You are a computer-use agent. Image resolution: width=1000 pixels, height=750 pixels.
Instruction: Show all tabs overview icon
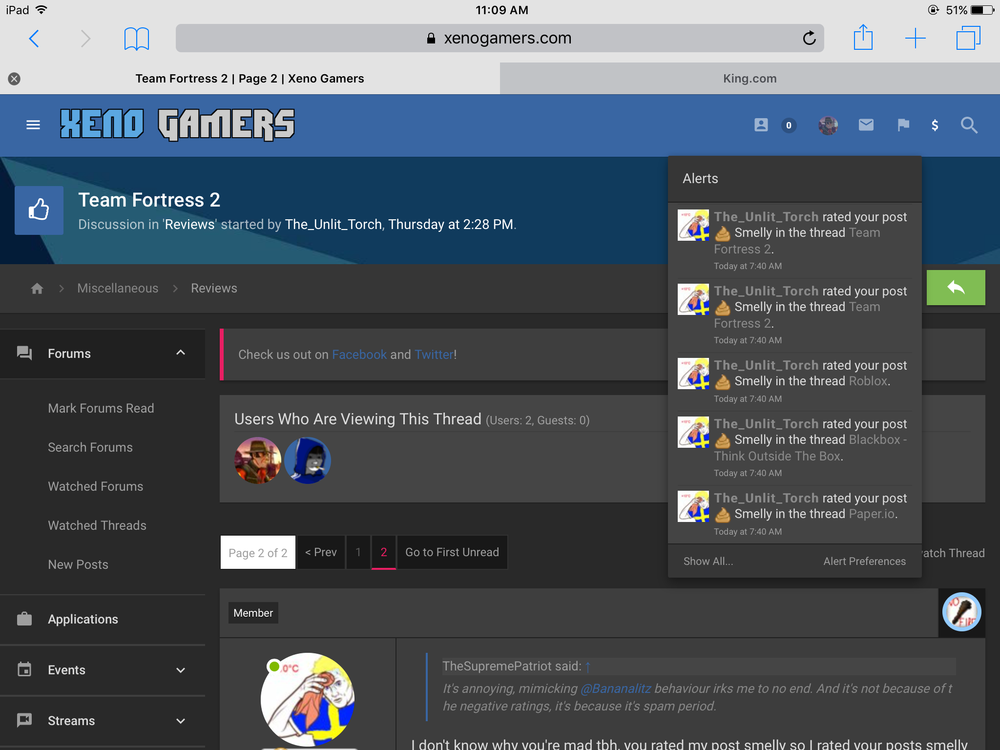click(967, 38)
